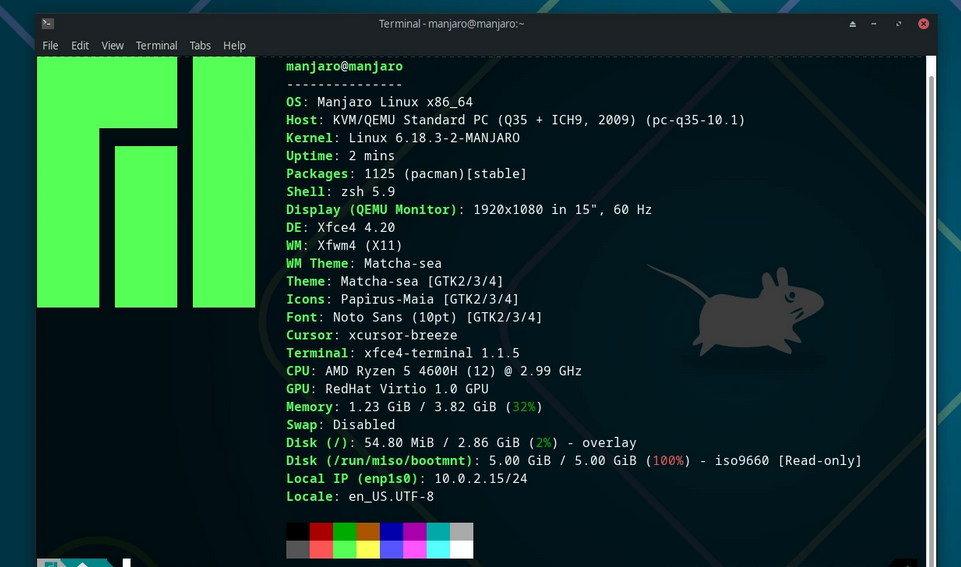Click the Icons: Papirus-Maia line
The height and width of the screenshot is (567, 961).
pos(403,299)
